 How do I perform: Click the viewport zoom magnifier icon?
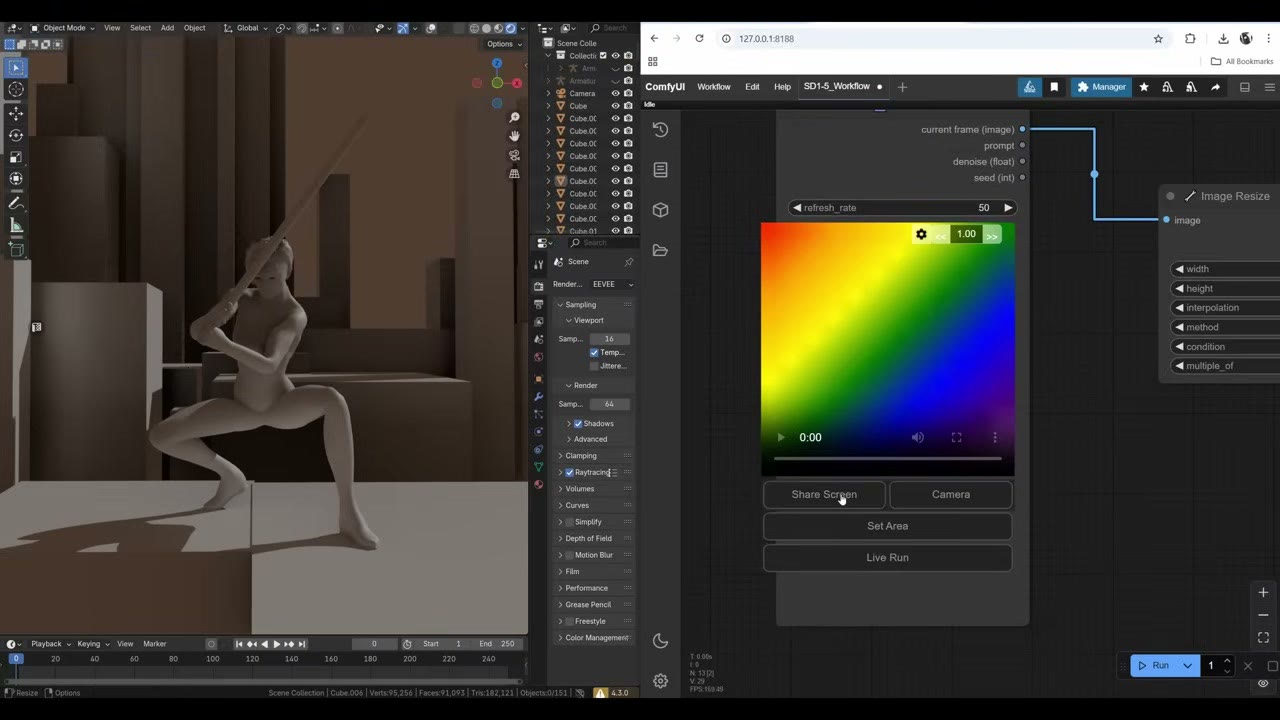[514, 118]
